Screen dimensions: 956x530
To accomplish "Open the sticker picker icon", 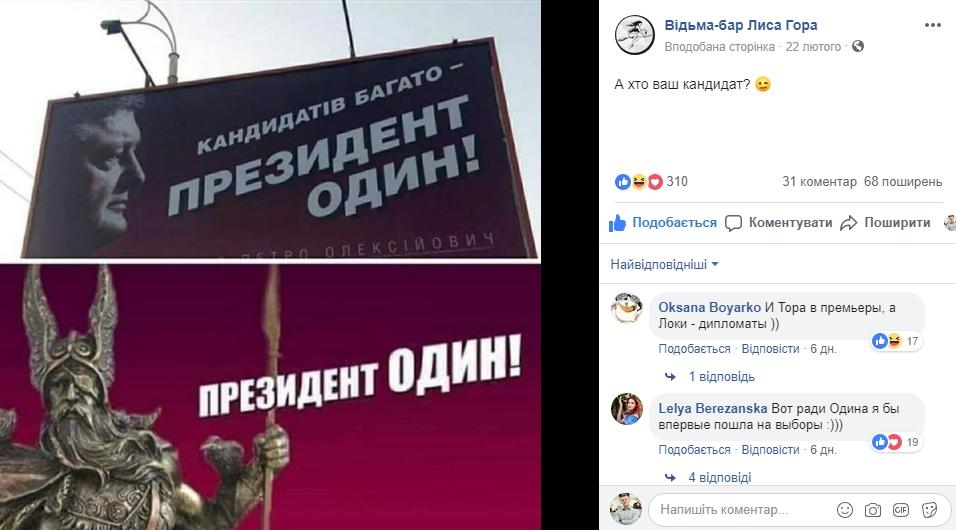I will 929,510.
